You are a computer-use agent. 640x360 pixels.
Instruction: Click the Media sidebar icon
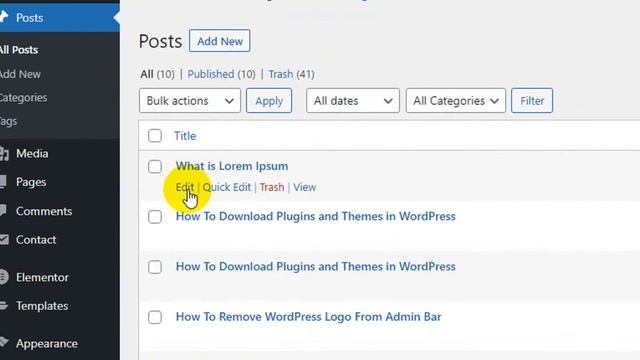click(x=4, y=153)
